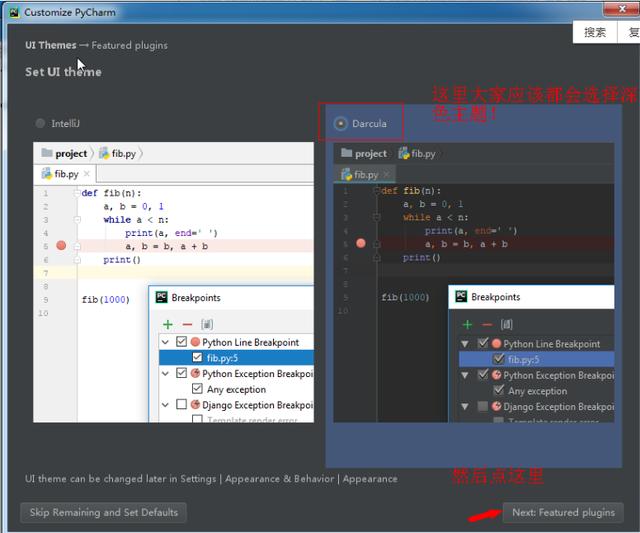Click green add breakpoint icon, light preview
640x533 pixels.
(x=168, y=324)
